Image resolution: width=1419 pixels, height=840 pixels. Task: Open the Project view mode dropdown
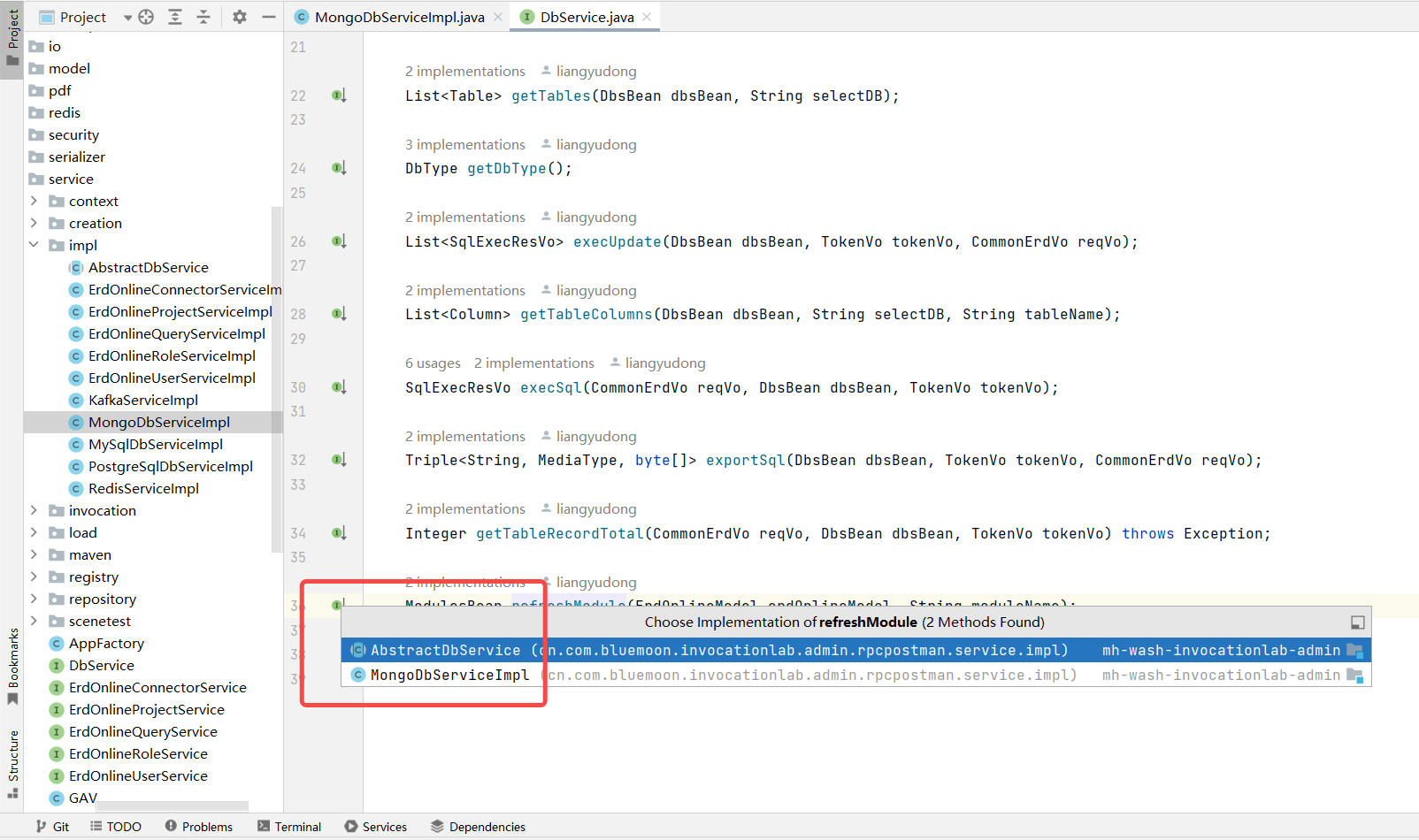[127, 16]
